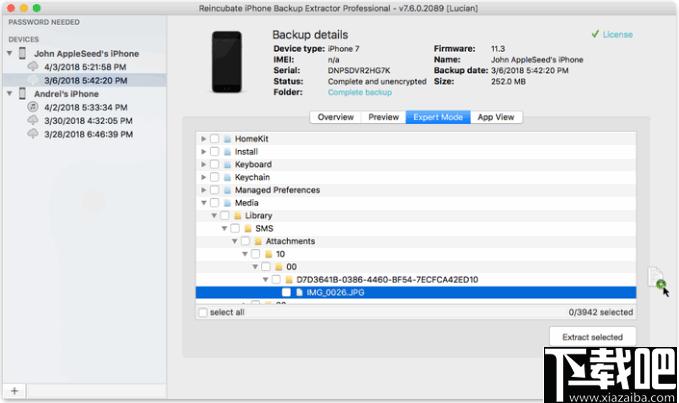
Task: Select the IMG_0026.JPG file name
Action: [335, 293]
